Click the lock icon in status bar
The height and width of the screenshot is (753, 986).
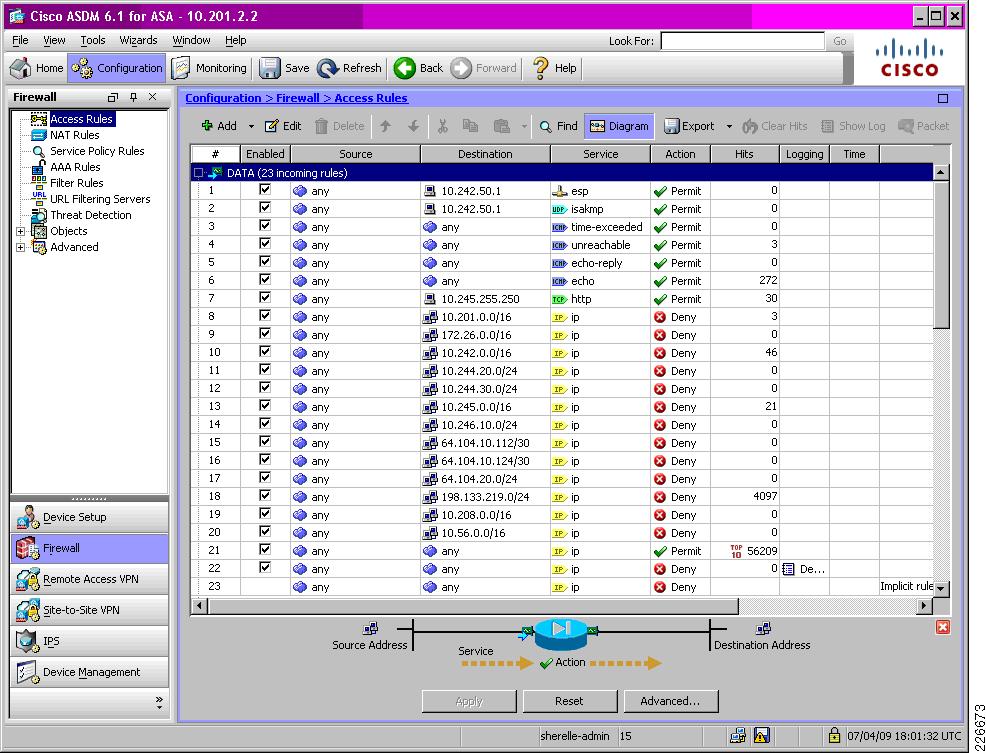[834, 735]
